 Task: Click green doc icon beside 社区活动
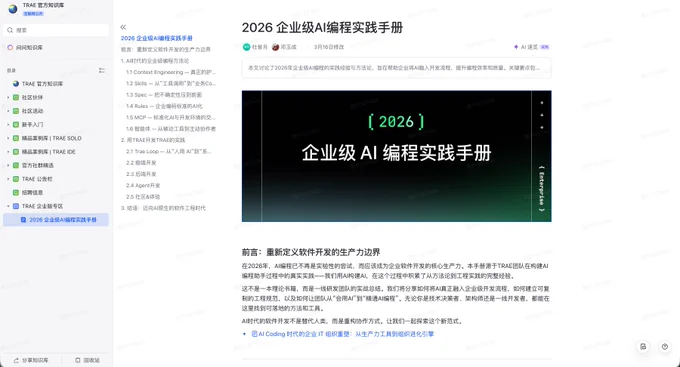(x=16, y=111)
